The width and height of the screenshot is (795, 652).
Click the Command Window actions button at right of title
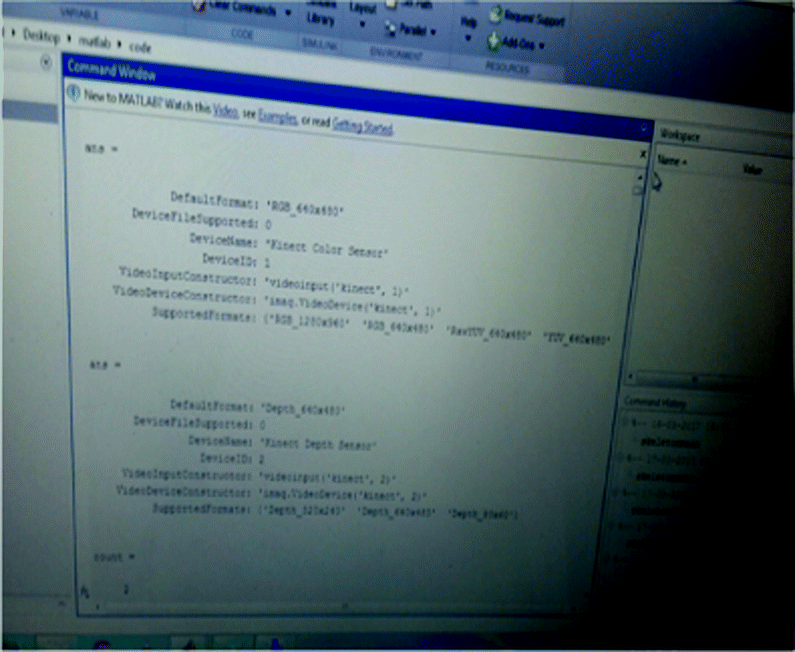[644, 128]
